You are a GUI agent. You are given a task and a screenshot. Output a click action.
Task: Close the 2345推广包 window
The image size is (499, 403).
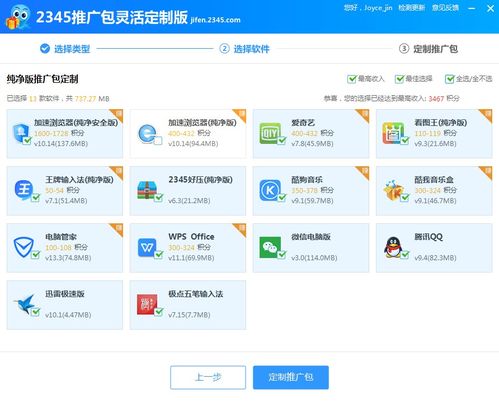[490, 8]
